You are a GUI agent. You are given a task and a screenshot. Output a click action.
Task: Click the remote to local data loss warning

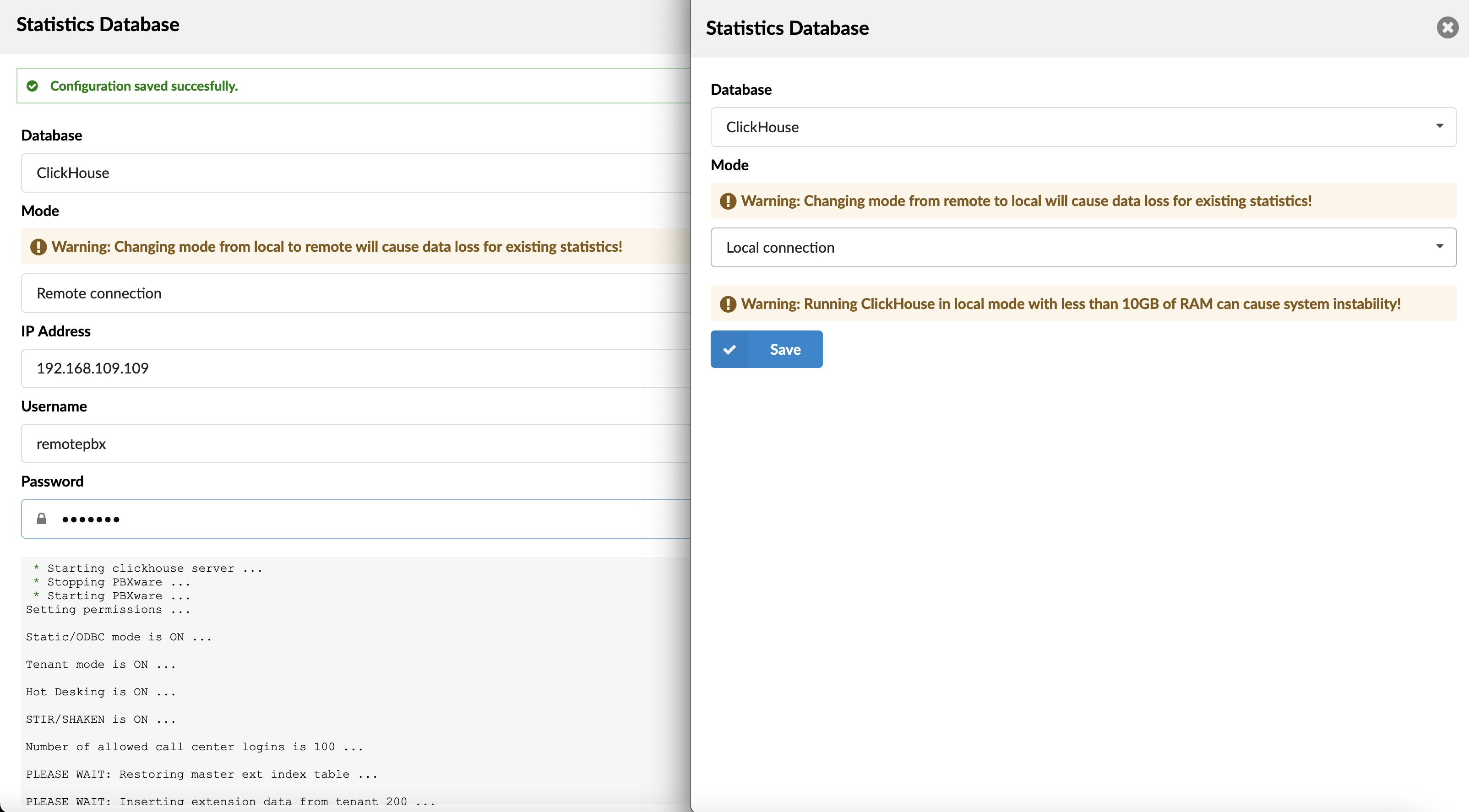pyautogui.click(x=1026, y=200)
